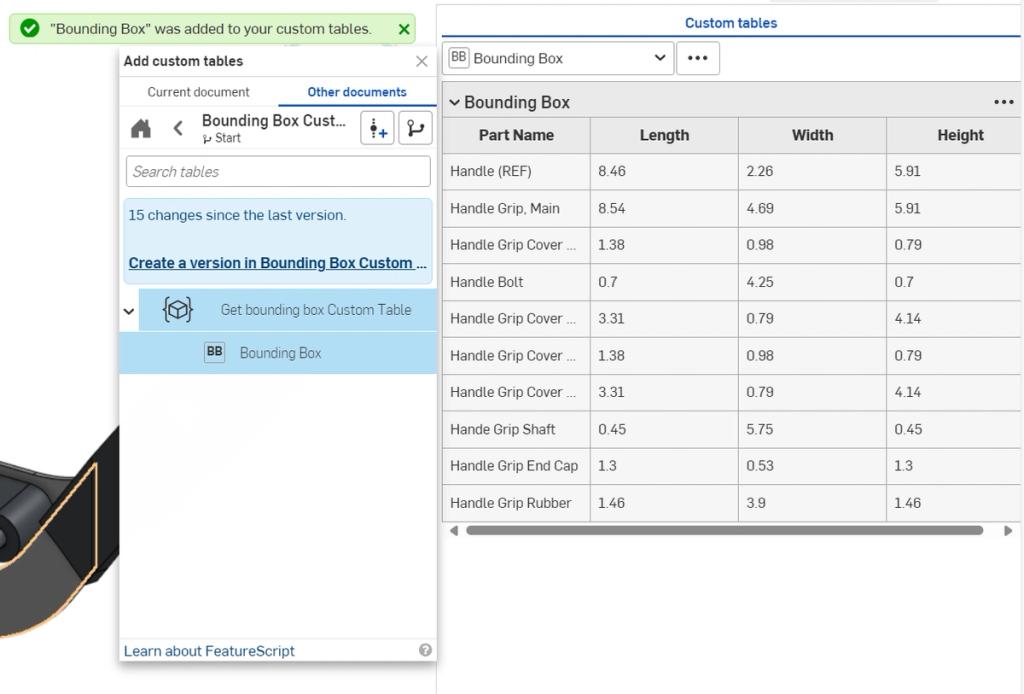Click into the Search tables field
The image size is (1024, 694).
click(275, 171)
